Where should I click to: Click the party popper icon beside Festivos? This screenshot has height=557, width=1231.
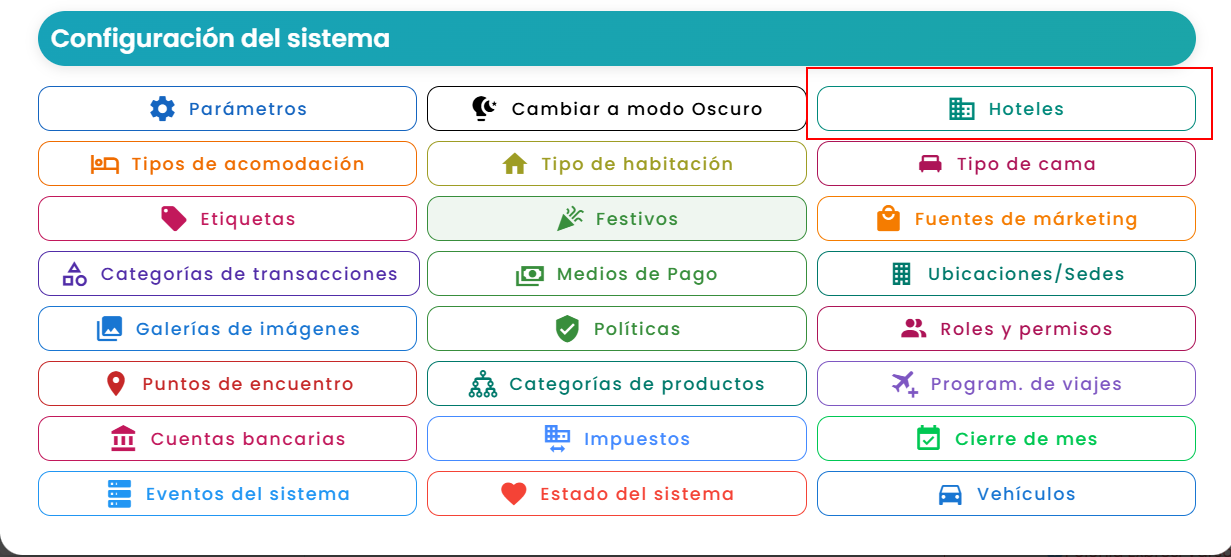pos(570,219)
